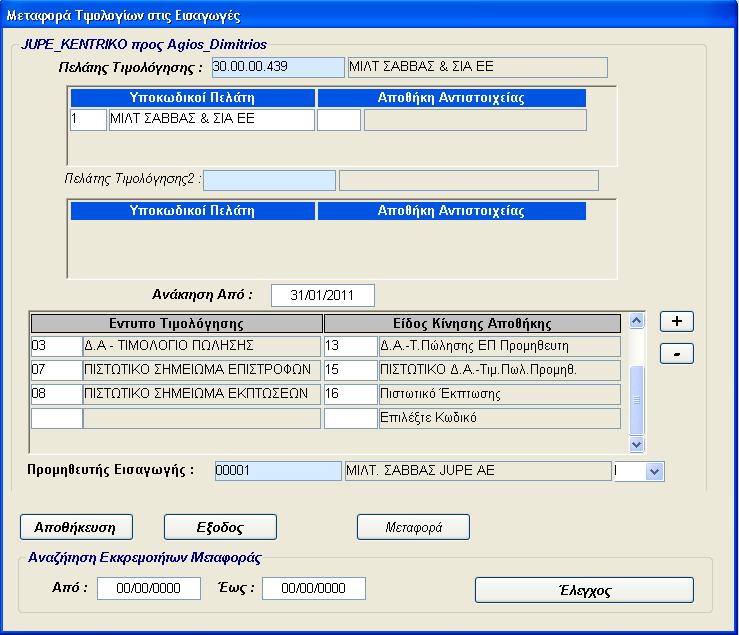Click empty warehouse code field beside ΜΙΛΤ ΣΑΒΒΑΣ

coord(339,120)
